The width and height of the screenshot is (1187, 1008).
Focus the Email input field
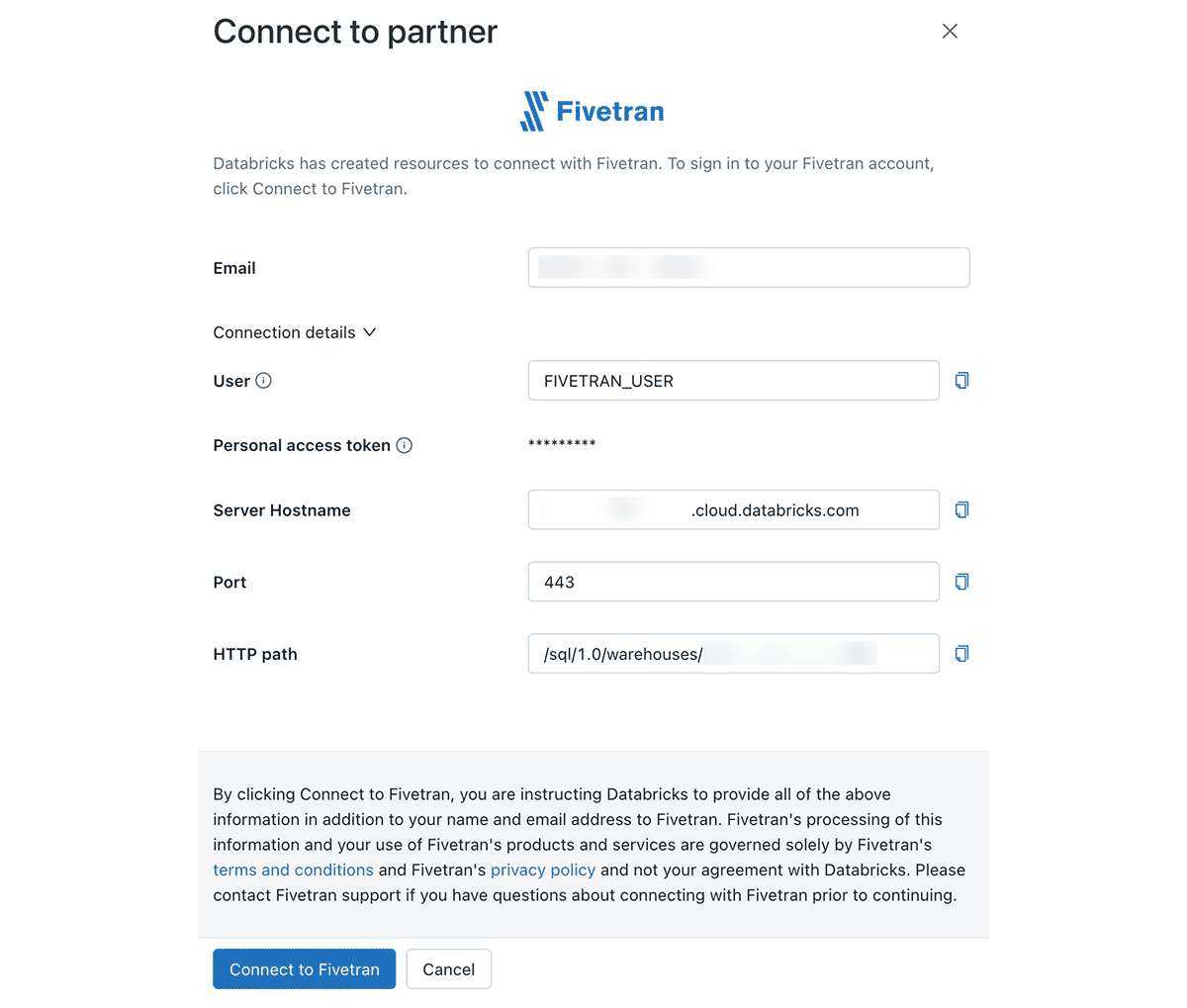(748, 268)
